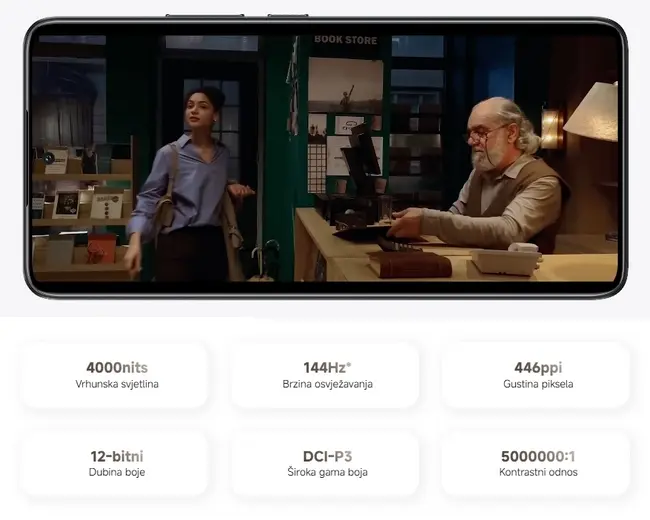Image resolution: width=650 pixels, height=520 pixels.
Task: Select the 144Hz refresh rate heading
Action: (327, 367)
